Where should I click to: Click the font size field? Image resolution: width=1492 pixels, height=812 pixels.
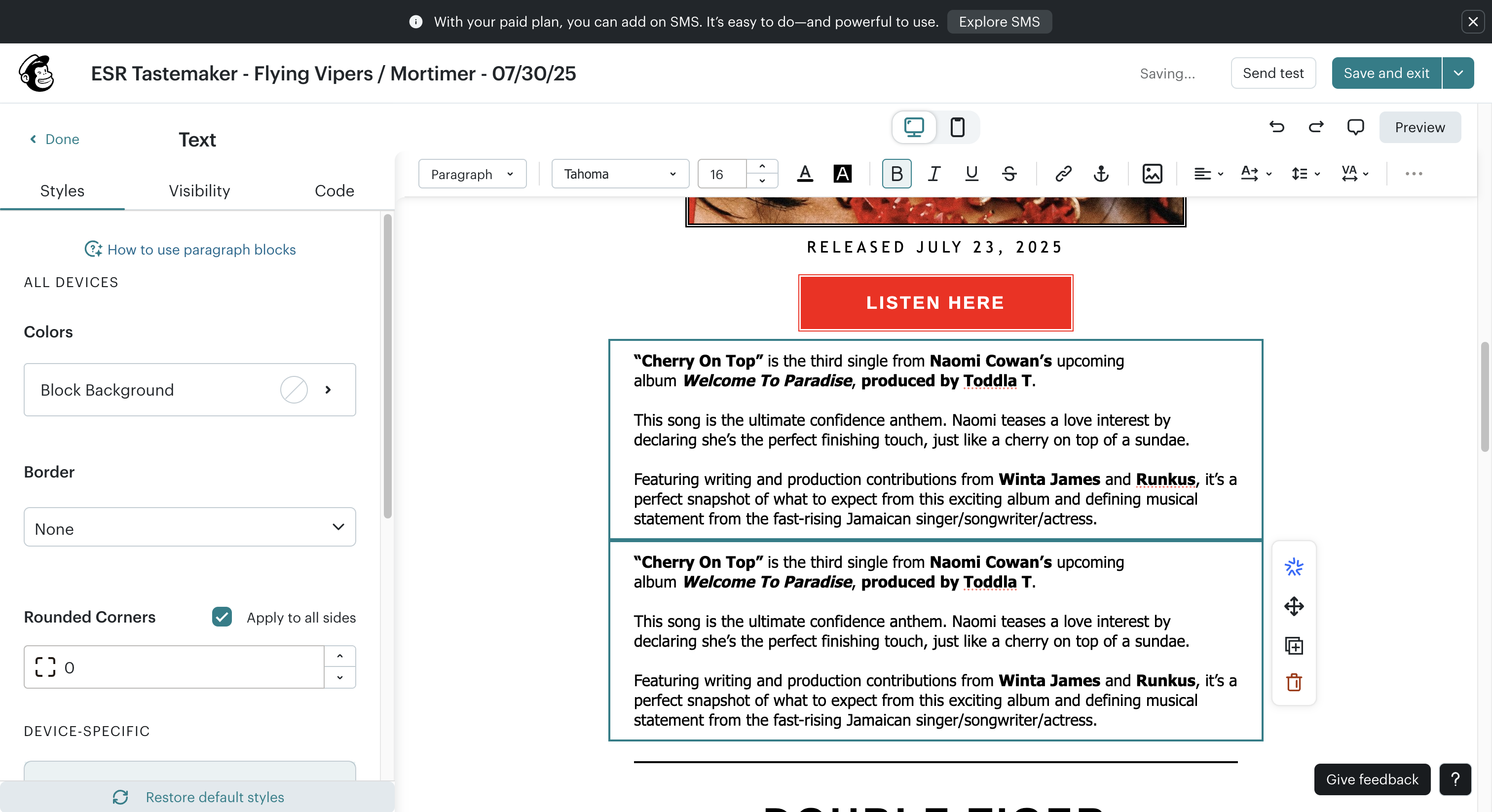722,174
